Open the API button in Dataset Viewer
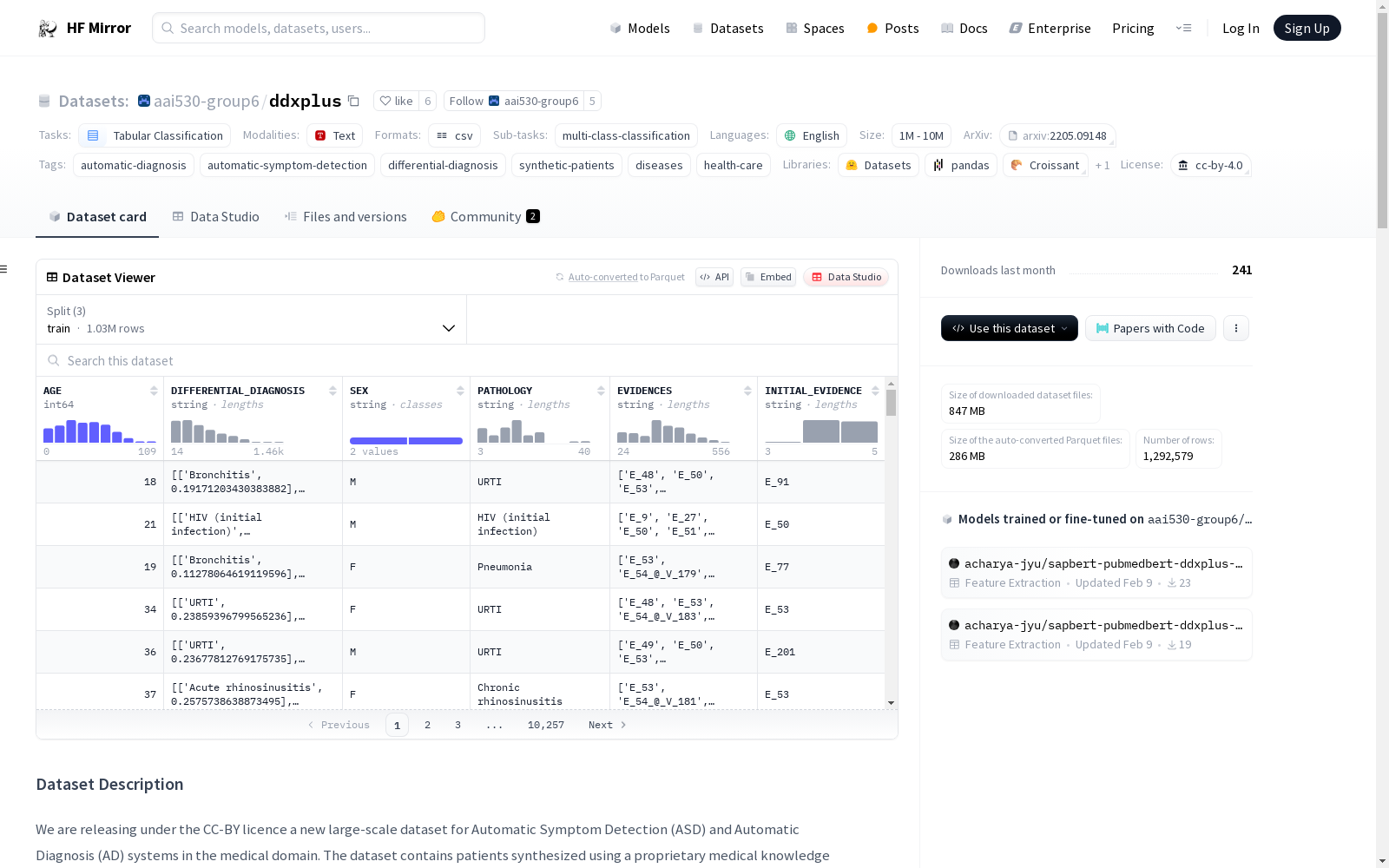 [714, 277]
